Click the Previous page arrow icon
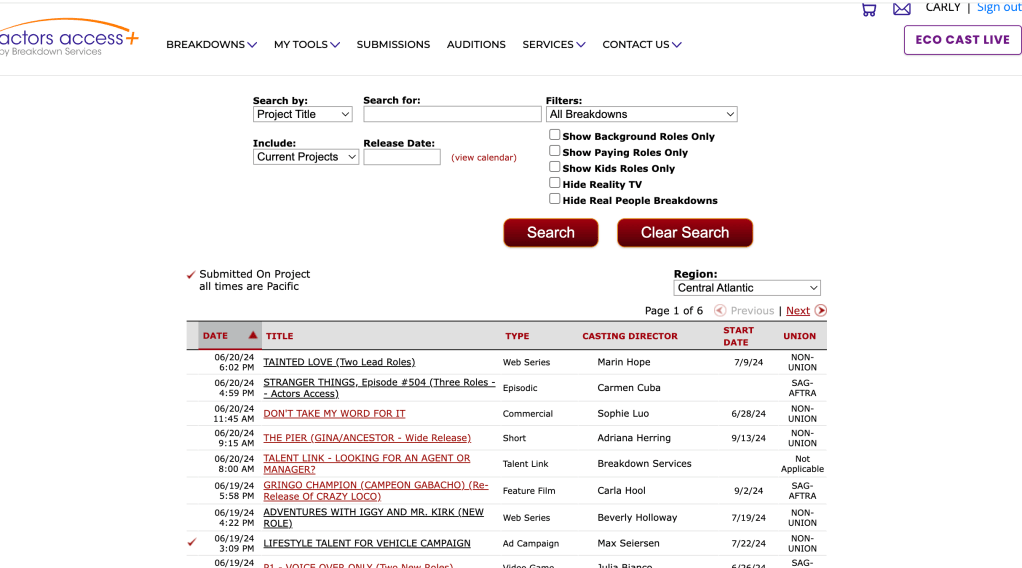 point(720,311)
